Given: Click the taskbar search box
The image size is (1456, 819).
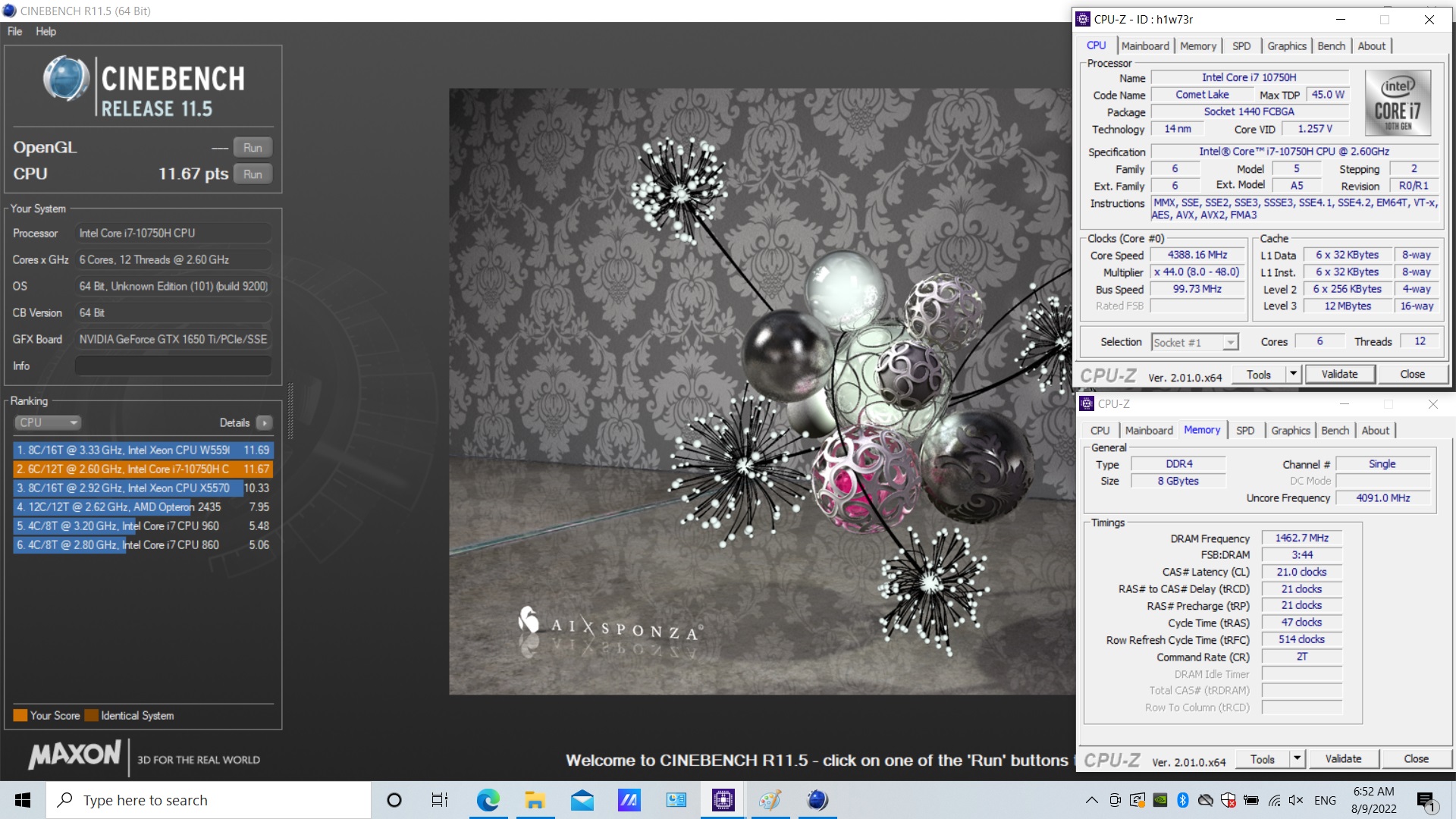Looking at the screenshot, I should (209, 800).
